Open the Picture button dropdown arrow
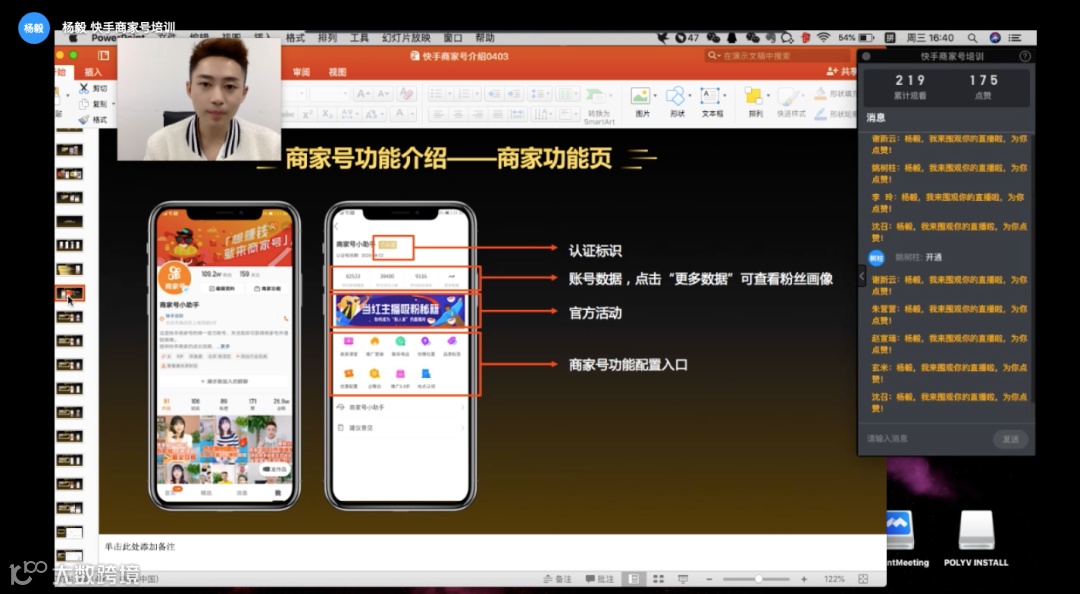The height and width of the screenshot is (594, 1080). point(654,96)
